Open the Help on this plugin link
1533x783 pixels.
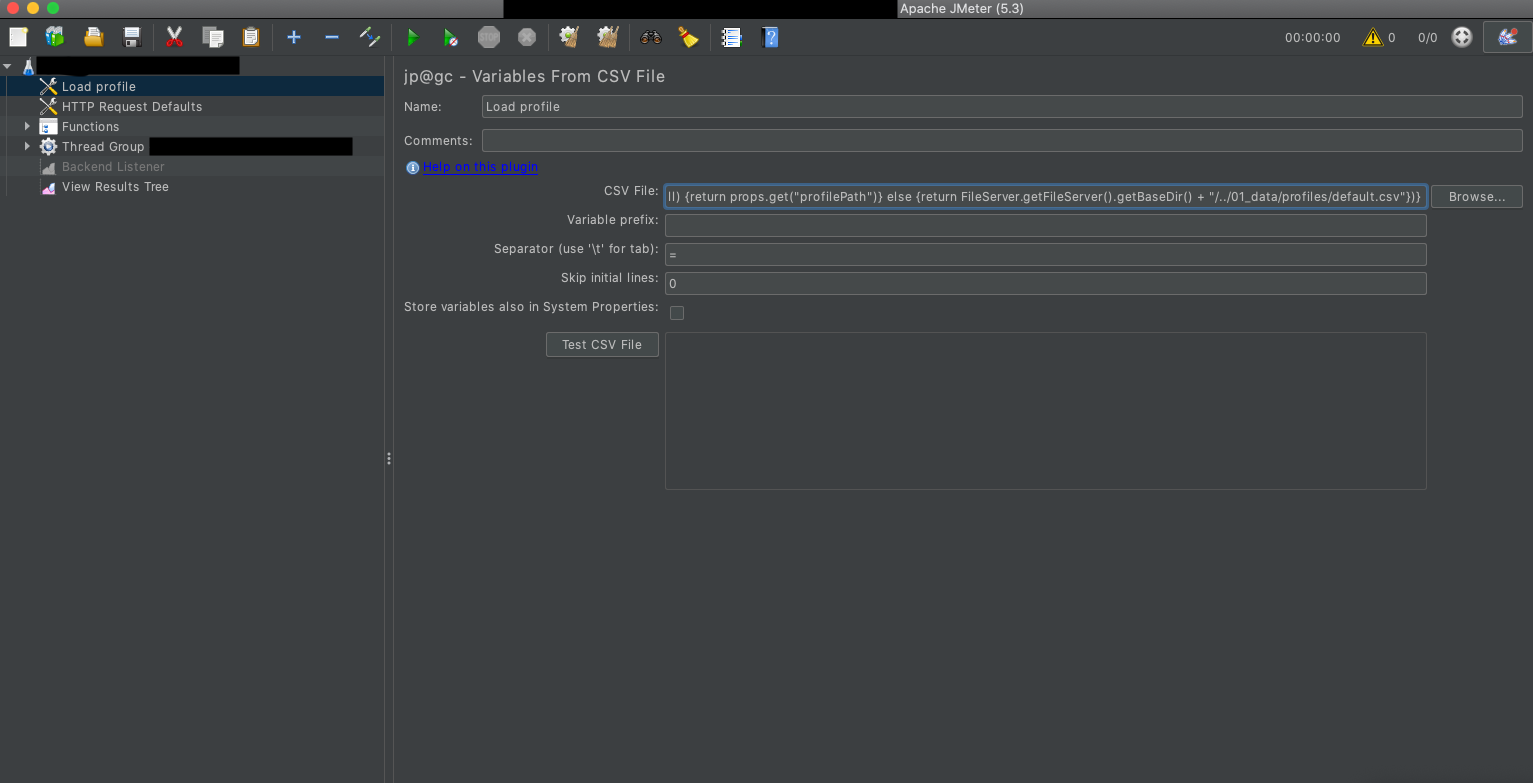coord(480,167)
